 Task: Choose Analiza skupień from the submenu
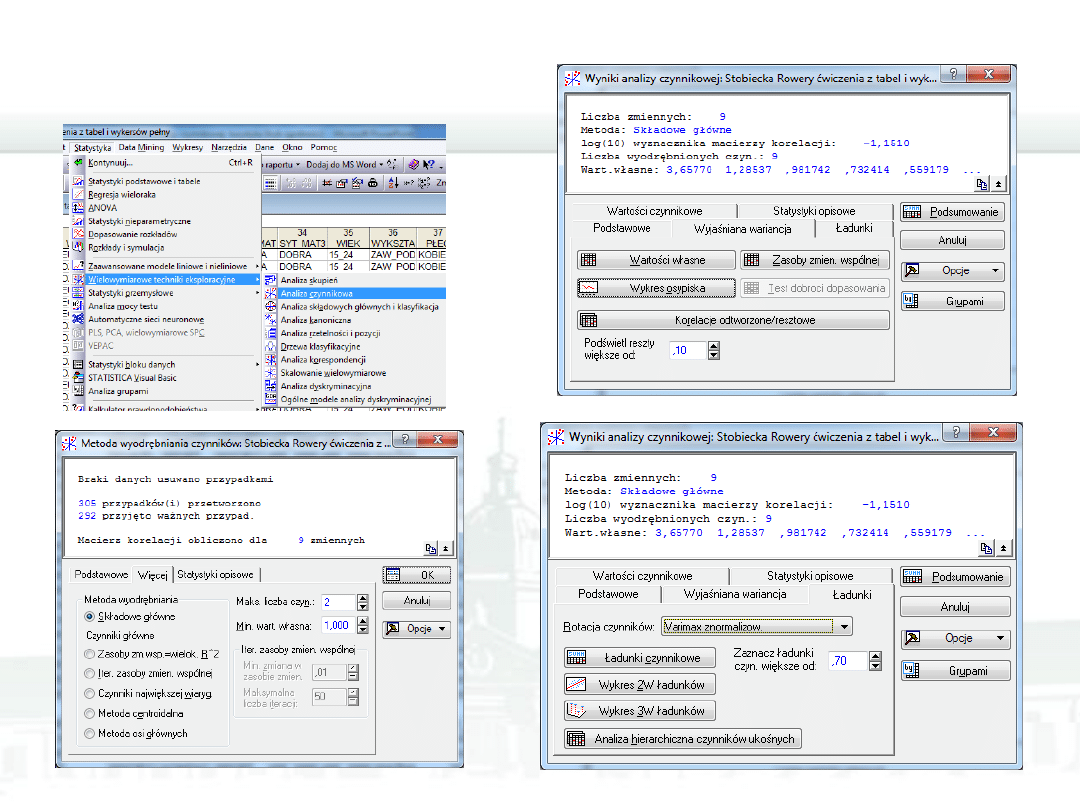pyautogui.click(x=307, y=281)
